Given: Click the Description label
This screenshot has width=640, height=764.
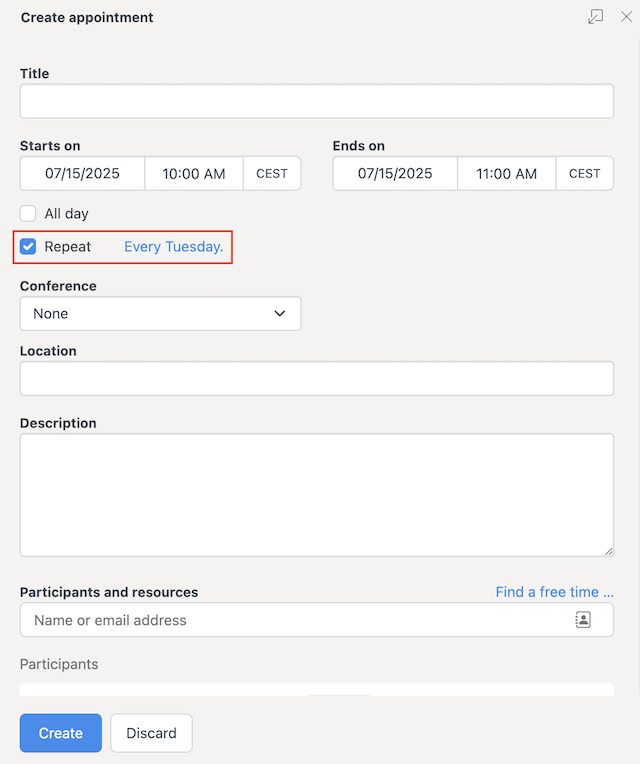Looking at the screenshot, I should click(x=58, y=423).
